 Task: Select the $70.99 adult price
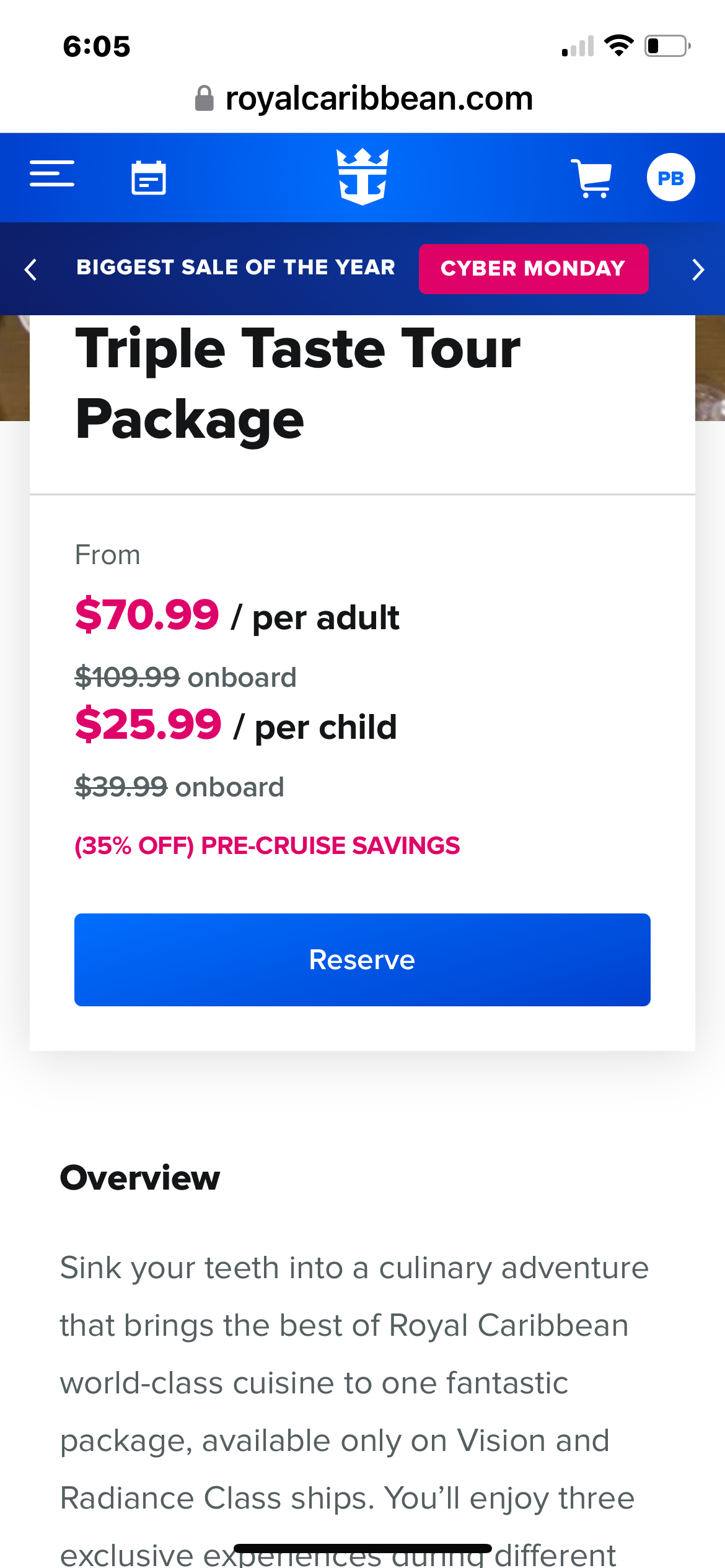[x=147, y=616]
